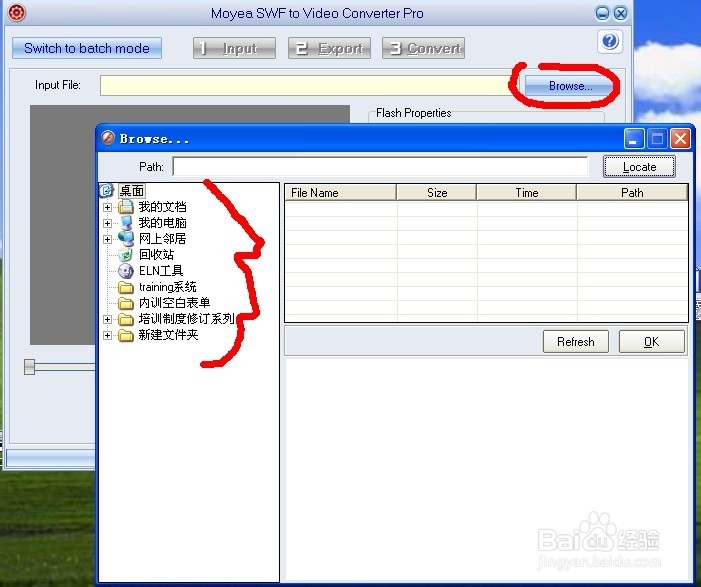Click the 回收站 recycle bin icon
This screenshot has width=701, height=587.
coord(126,255)
